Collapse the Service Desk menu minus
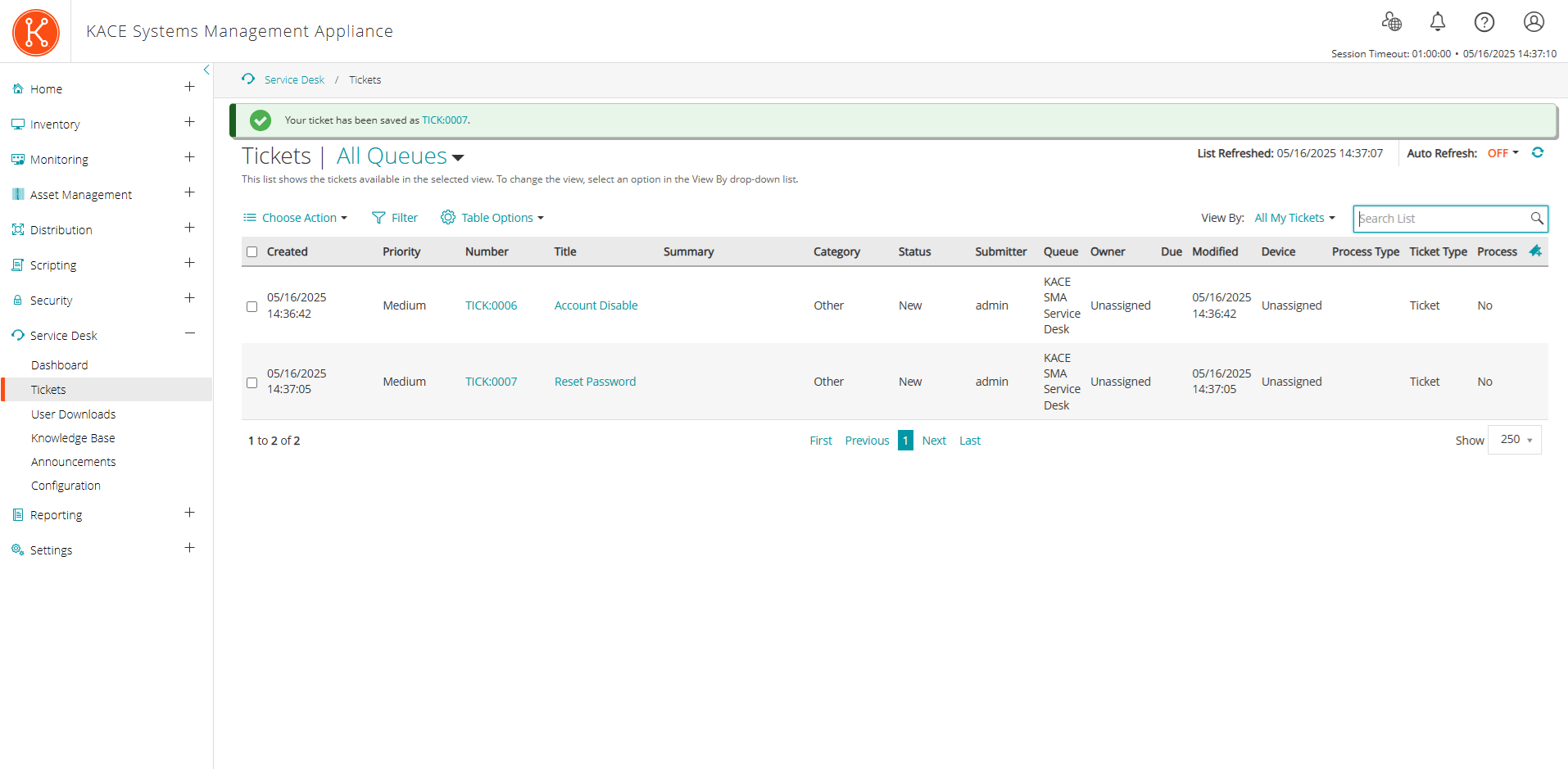Screen dimensions: 1568x769 pos(189,333)
